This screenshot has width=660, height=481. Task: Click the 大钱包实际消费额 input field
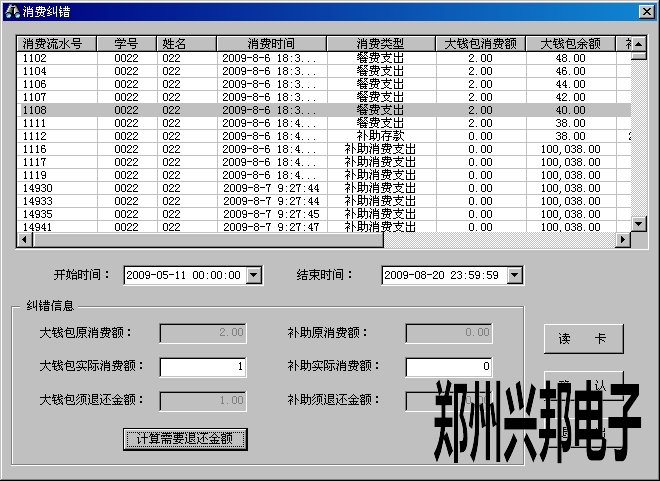point(203,367)
